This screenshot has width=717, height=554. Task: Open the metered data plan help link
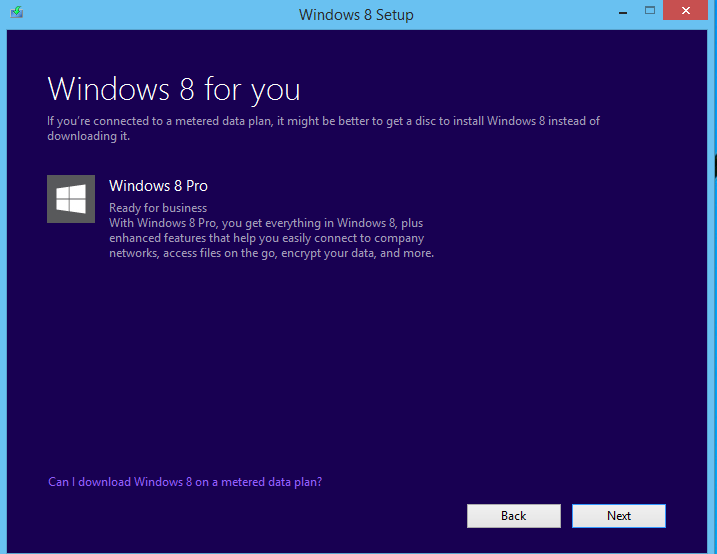click(x=185, y=482)
